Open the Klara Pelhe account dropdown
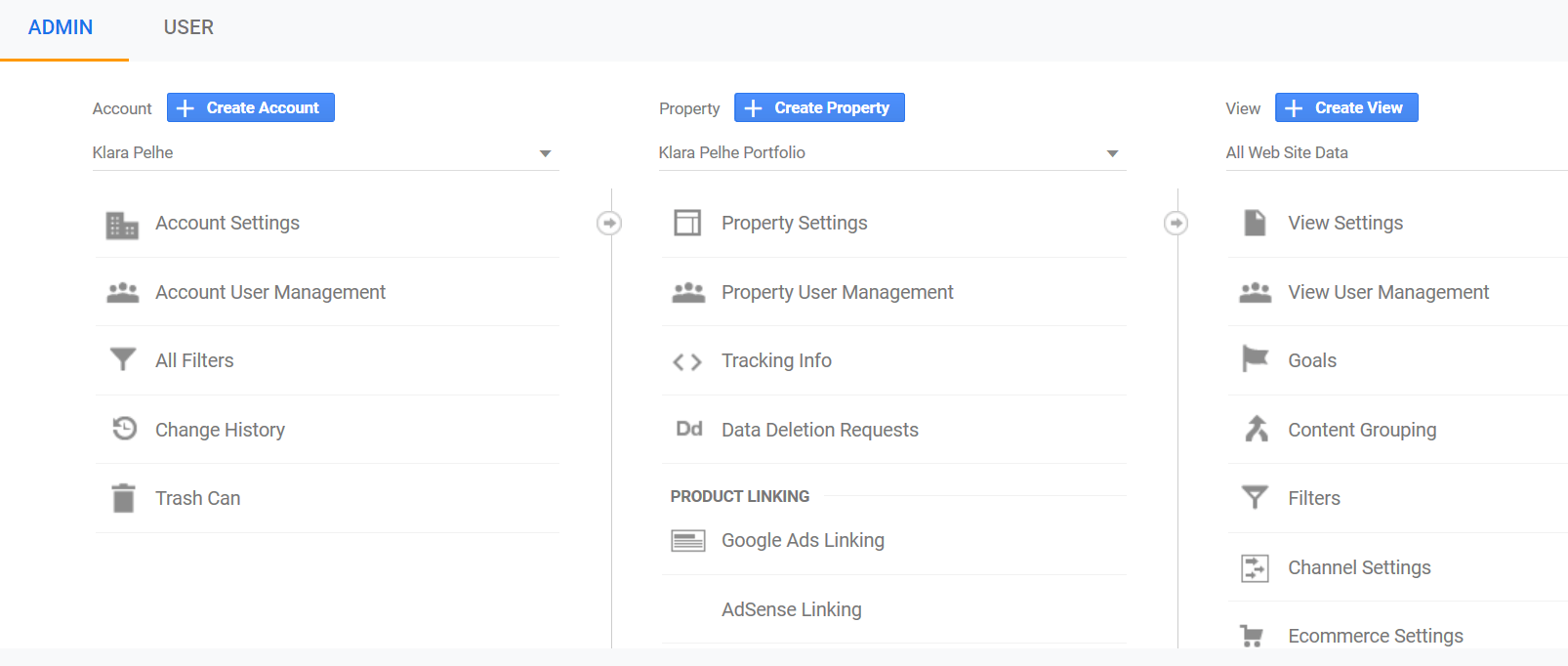Image resolution: width=1568 pixels, height=666 pixels. [x=325, y=153]
